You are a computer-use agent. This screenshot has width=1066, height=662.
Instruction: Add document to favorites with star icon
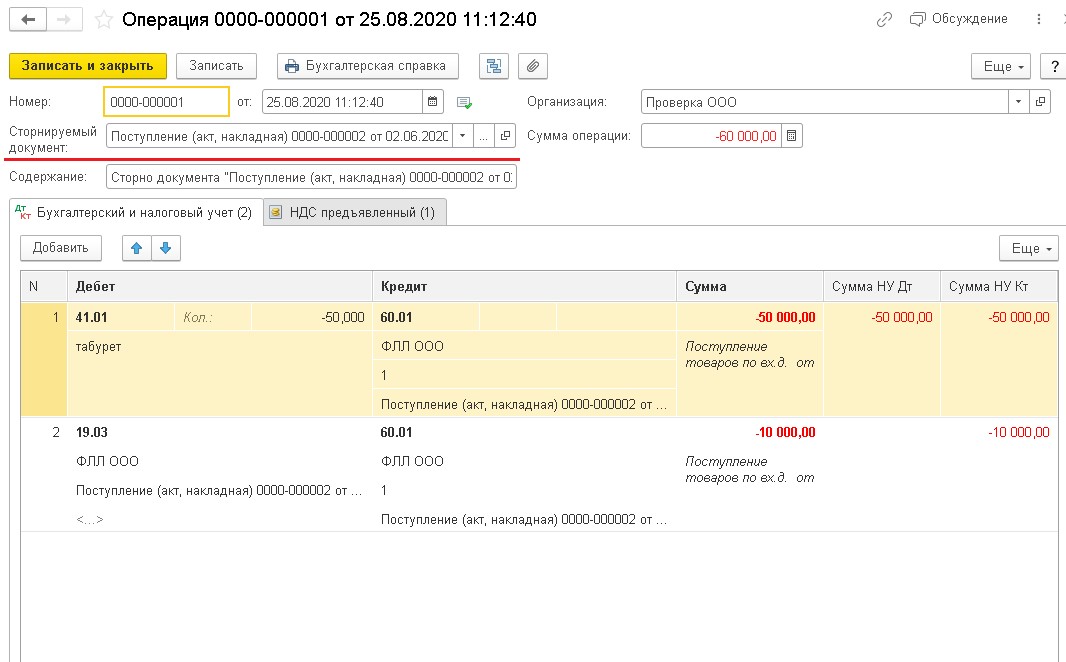pyautogui.click(x=103, y=20)
